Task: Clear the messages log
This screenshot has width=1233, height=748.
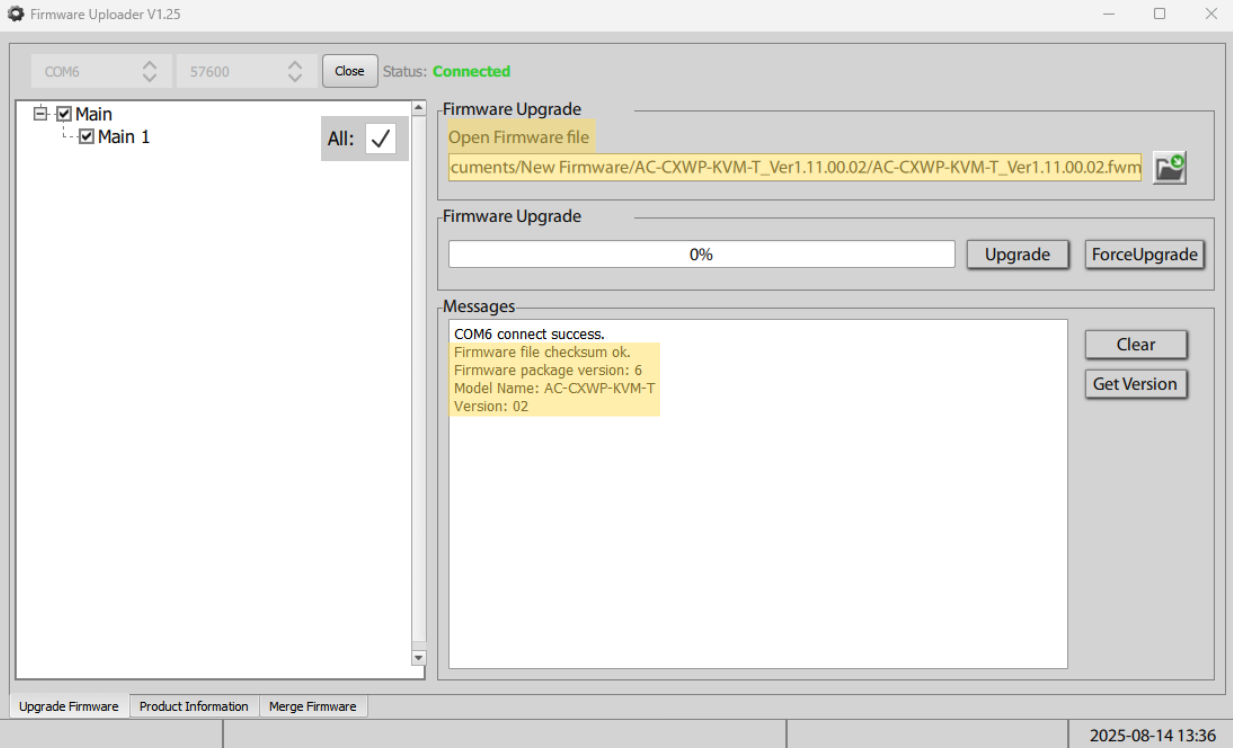Action: coord(1136,344)
